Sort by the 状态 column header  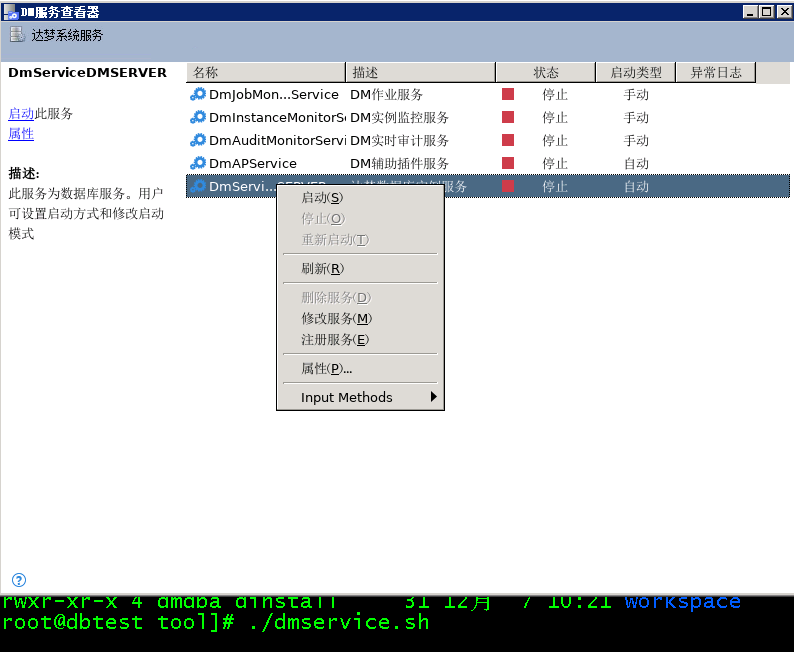545,72
